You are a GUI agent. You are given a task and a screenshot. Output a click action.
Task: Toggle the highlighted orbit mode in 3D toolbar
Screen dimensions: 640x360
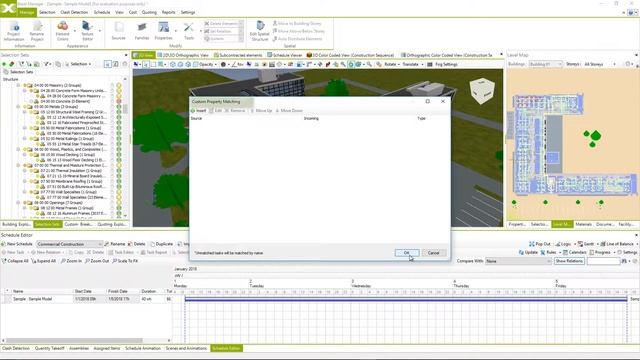351,64
